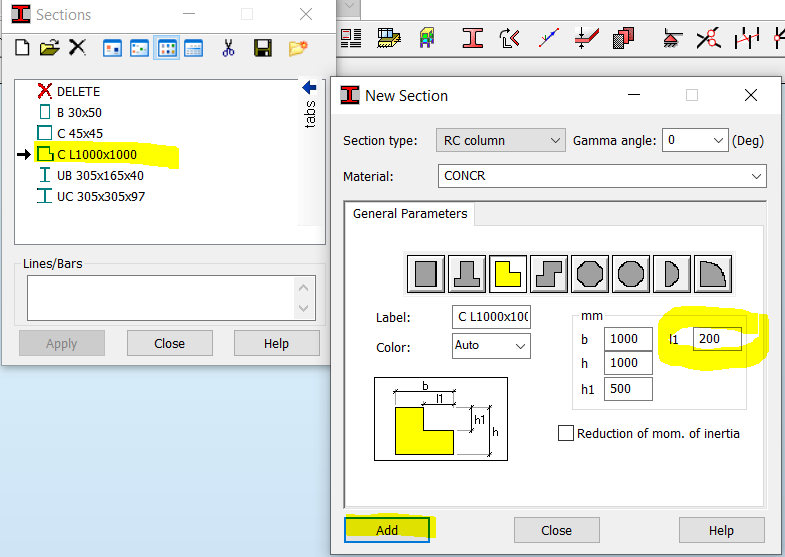Click the New section definition icon
Viewport: 785px width, 557px height.
point(22,48)
